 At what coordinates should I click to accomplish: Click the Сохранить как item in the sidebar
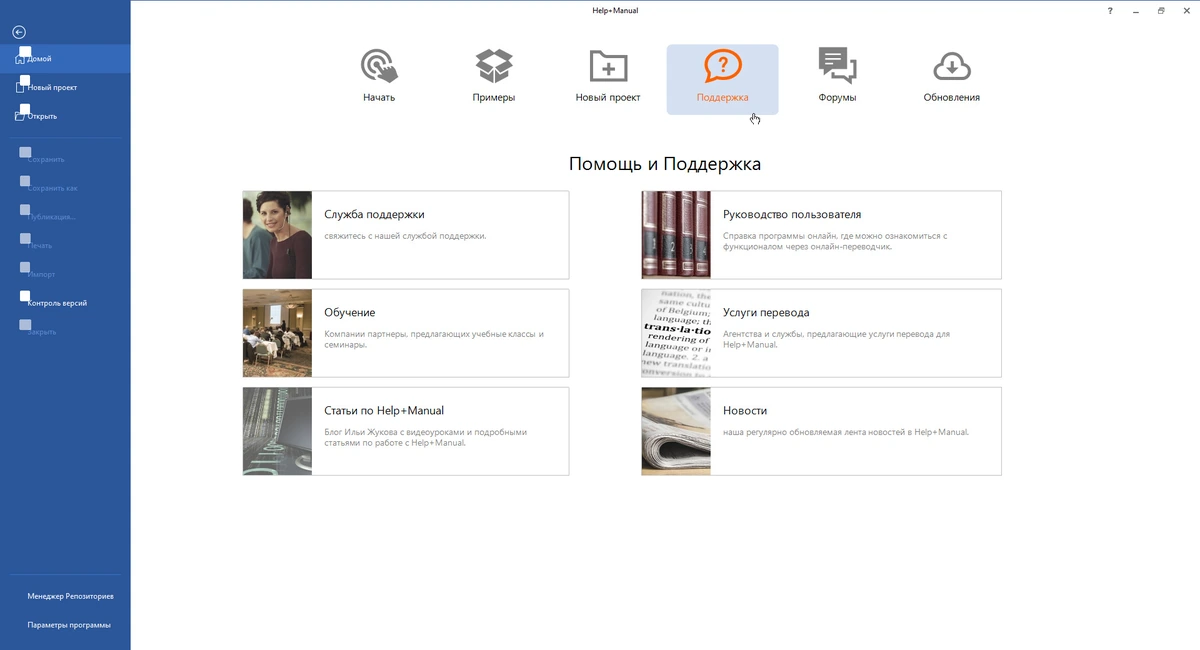65,188
